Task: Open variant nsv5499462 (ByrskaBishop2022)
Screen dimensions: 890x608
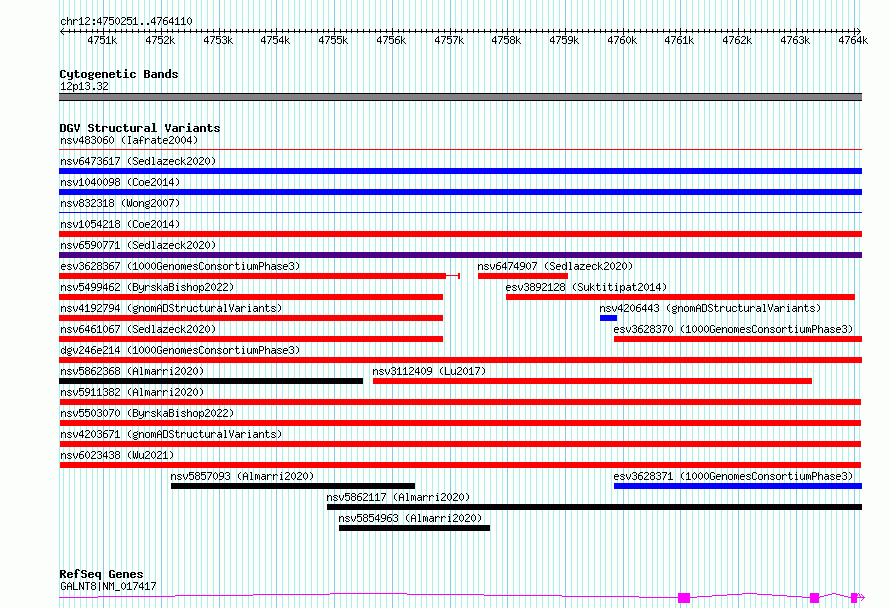Action: (x=147, y=287)
